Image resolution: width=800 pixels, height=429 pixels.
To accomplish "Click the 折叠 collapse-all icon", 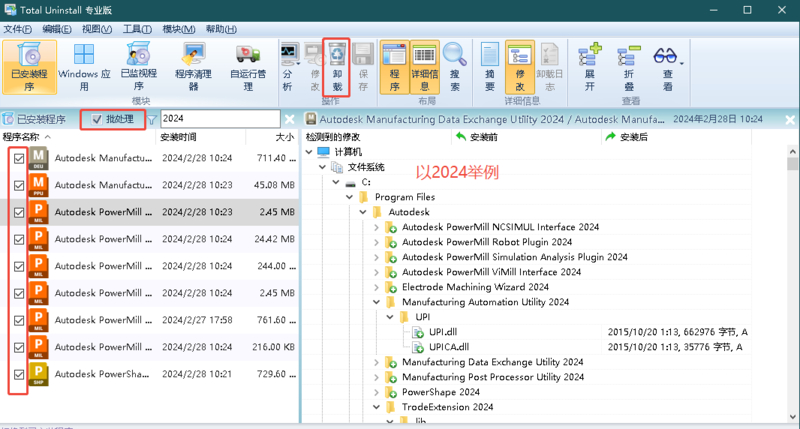I will coord(629,66).
